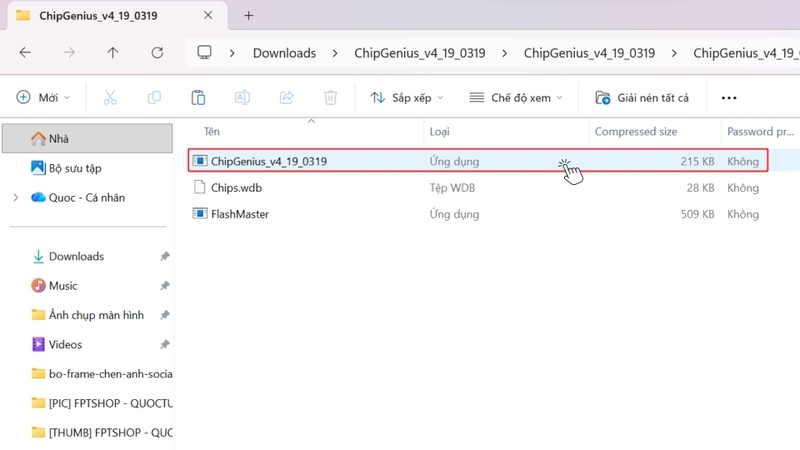Image resolution: width=800 pixels, height=450 pixels.
Task: Expand chevron after Downloads breadcrumb
Action: point(335,53)
